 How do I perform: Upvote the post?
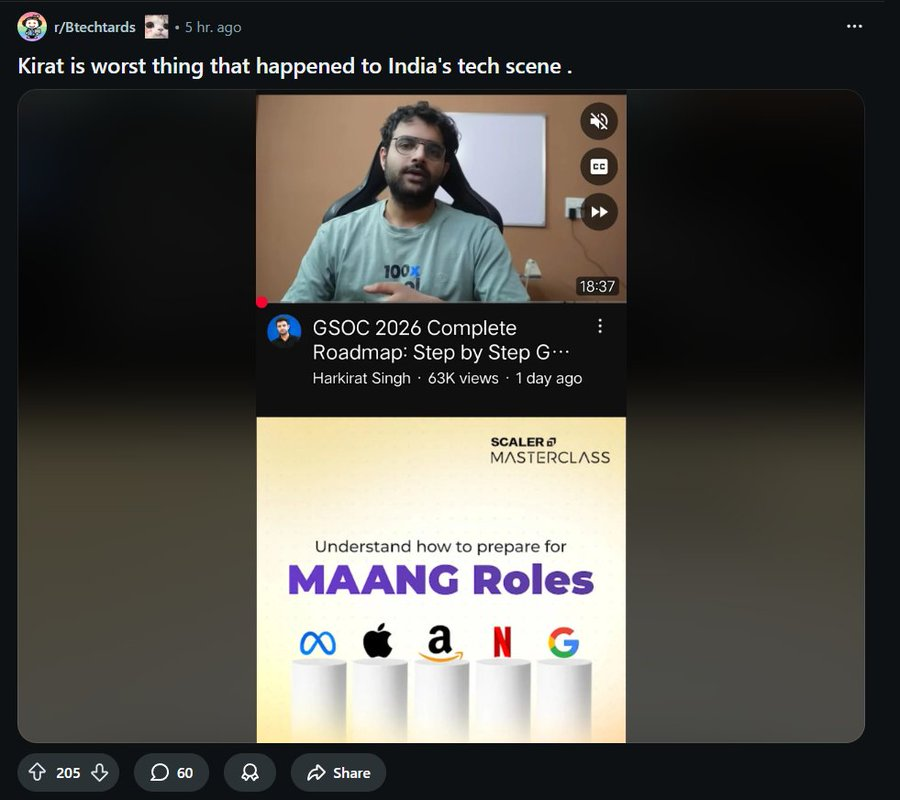(37, 772)
